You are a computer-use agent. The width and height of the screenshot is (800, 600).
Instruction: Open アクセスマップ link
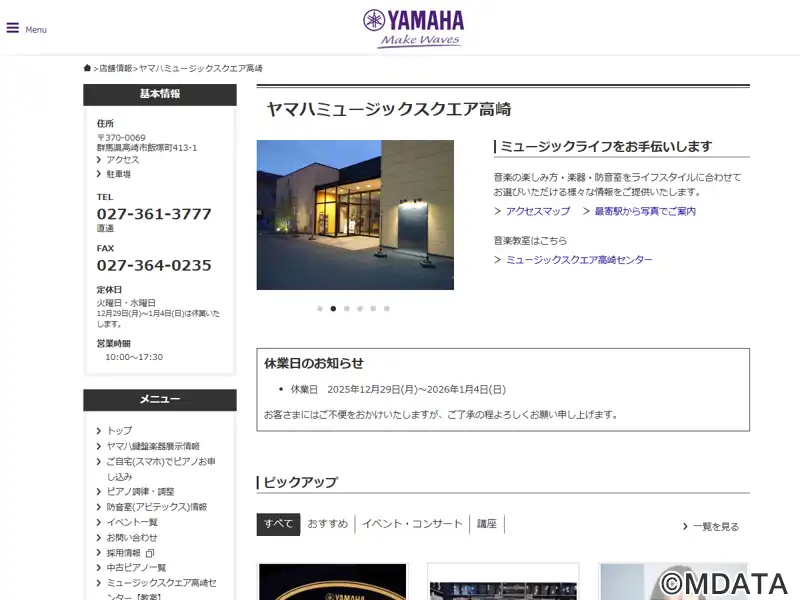(538, 211)
